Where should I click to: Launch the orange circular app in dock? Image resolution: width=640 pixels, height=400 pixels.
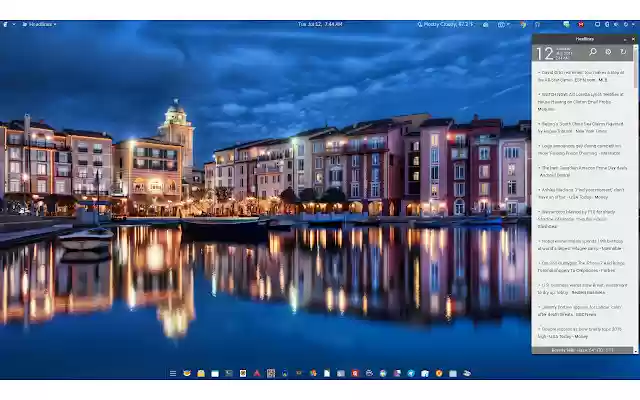(x=439, y=373)
